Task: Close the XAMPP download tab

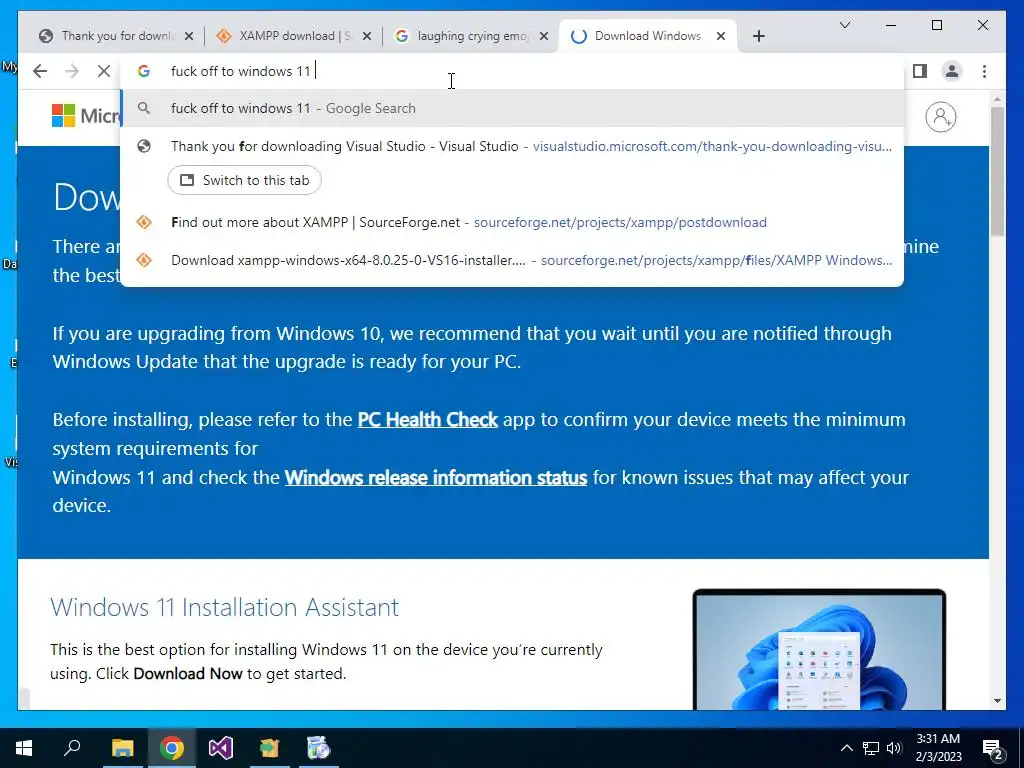Action: (x=366, y=36)
